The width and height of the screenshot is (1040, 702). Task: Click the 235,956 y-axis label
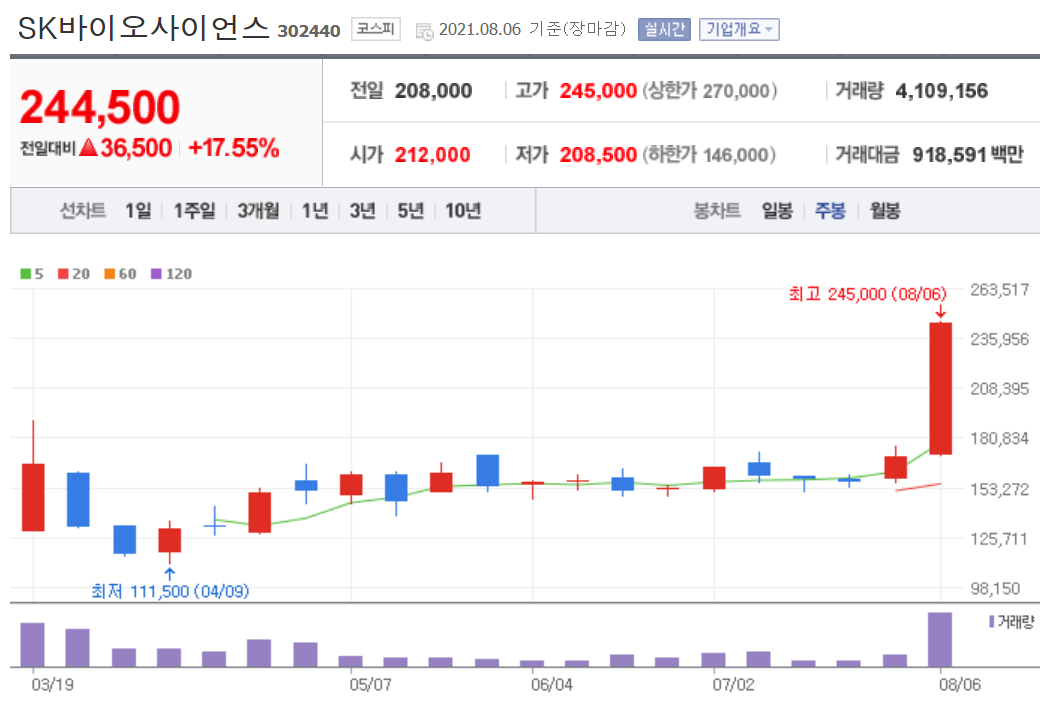pos(1000,339)
